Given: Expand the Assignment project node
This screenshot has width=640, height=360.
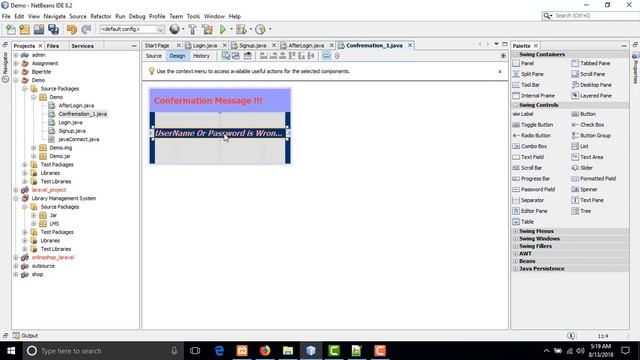Looking at the screenshot, I should [16, 63].
